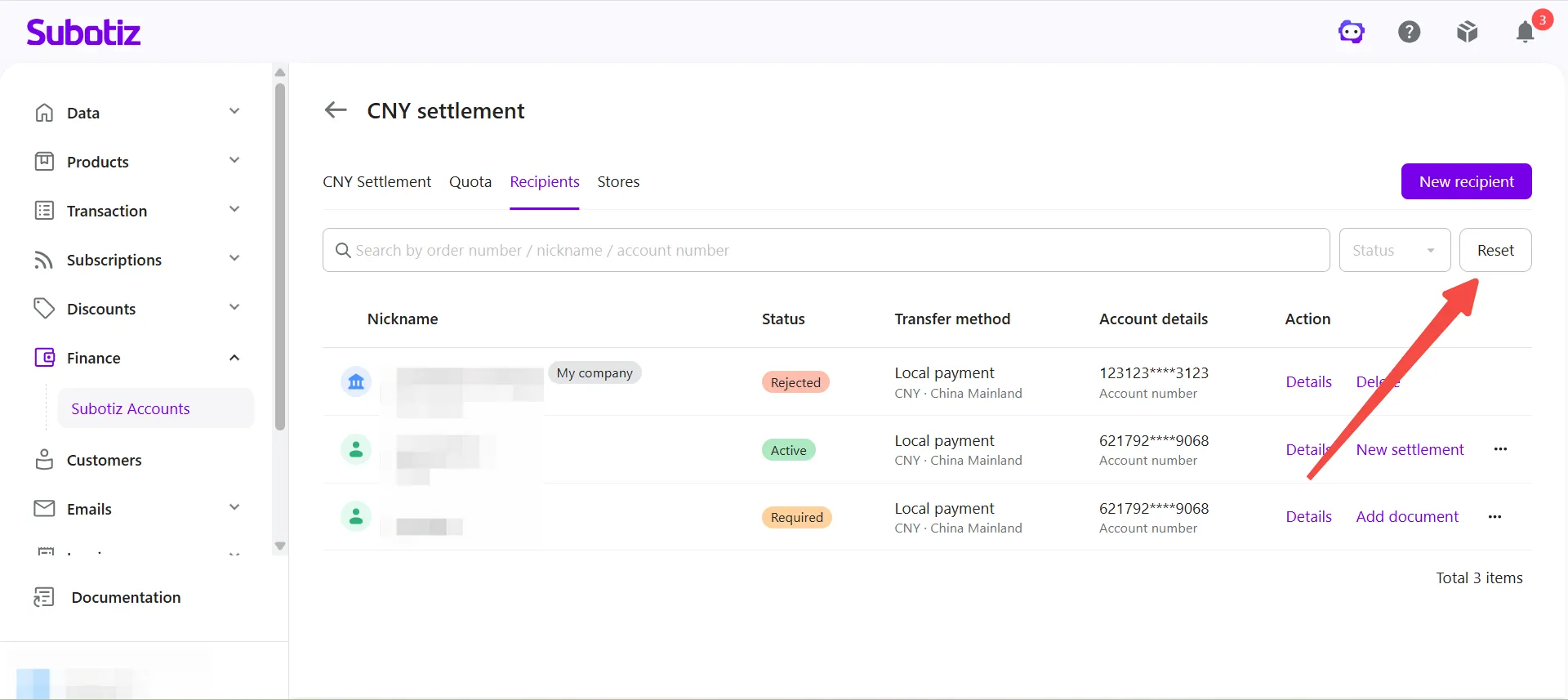Click the Subotiz logo

click(83, 33)
